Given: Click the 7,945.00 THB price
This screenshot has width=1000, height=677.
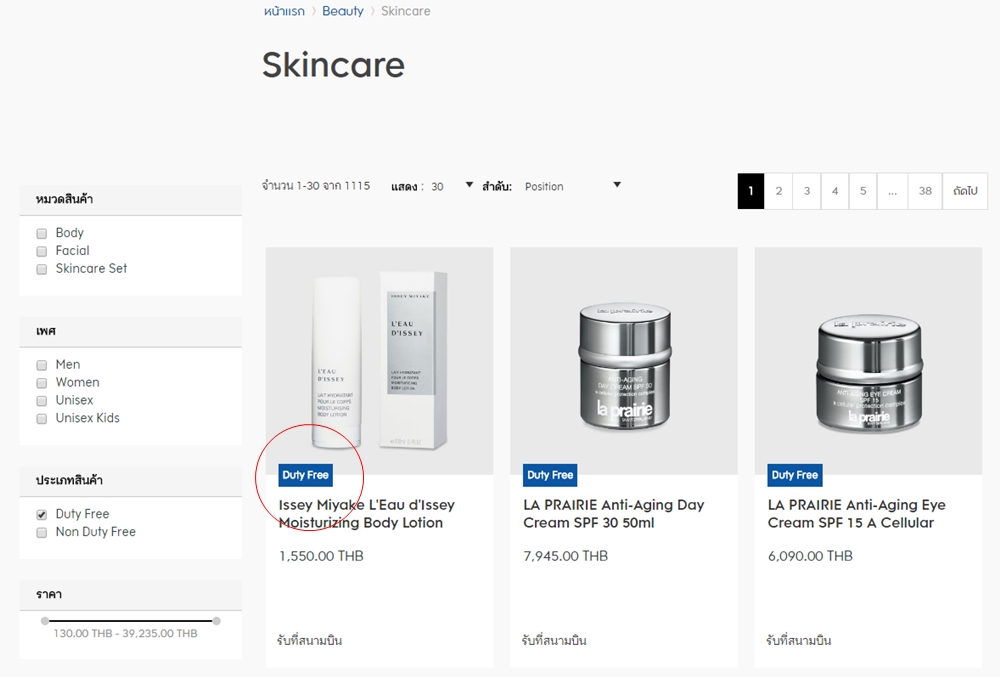Looking at the screenshot, I should 566,556.
